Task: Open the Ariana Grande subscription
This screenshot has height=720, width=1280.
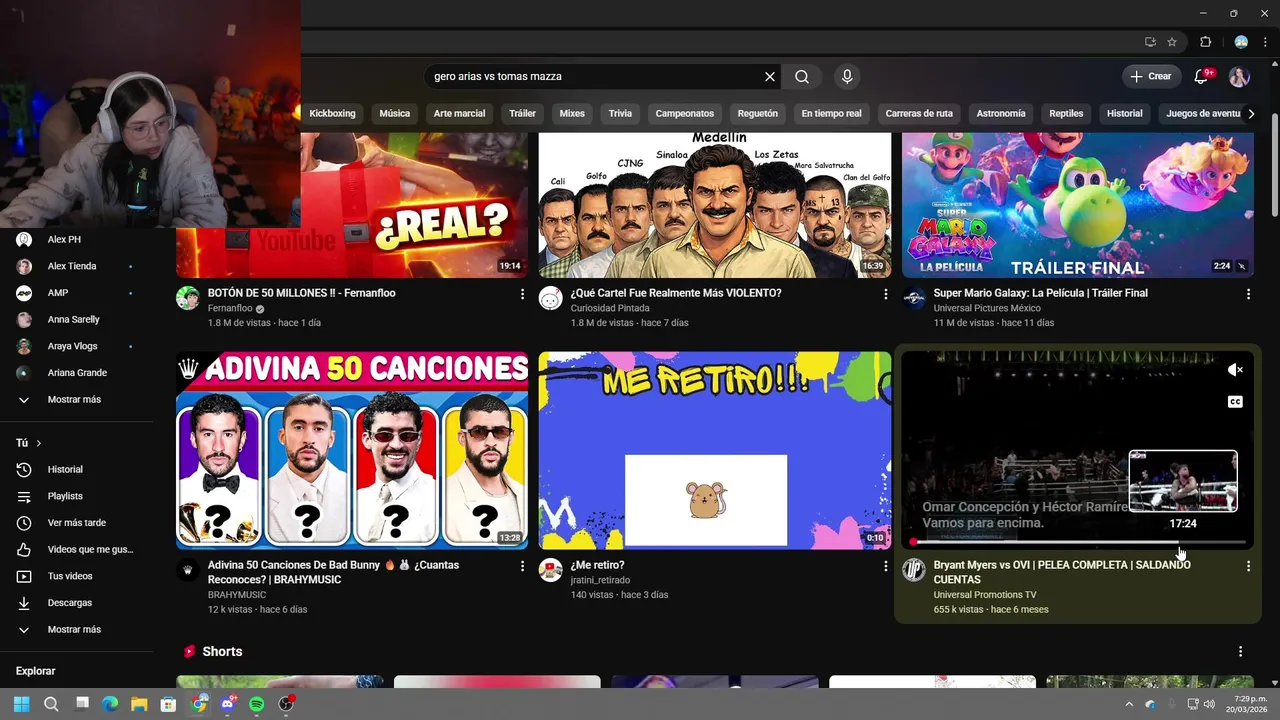Action: [77, 373]
